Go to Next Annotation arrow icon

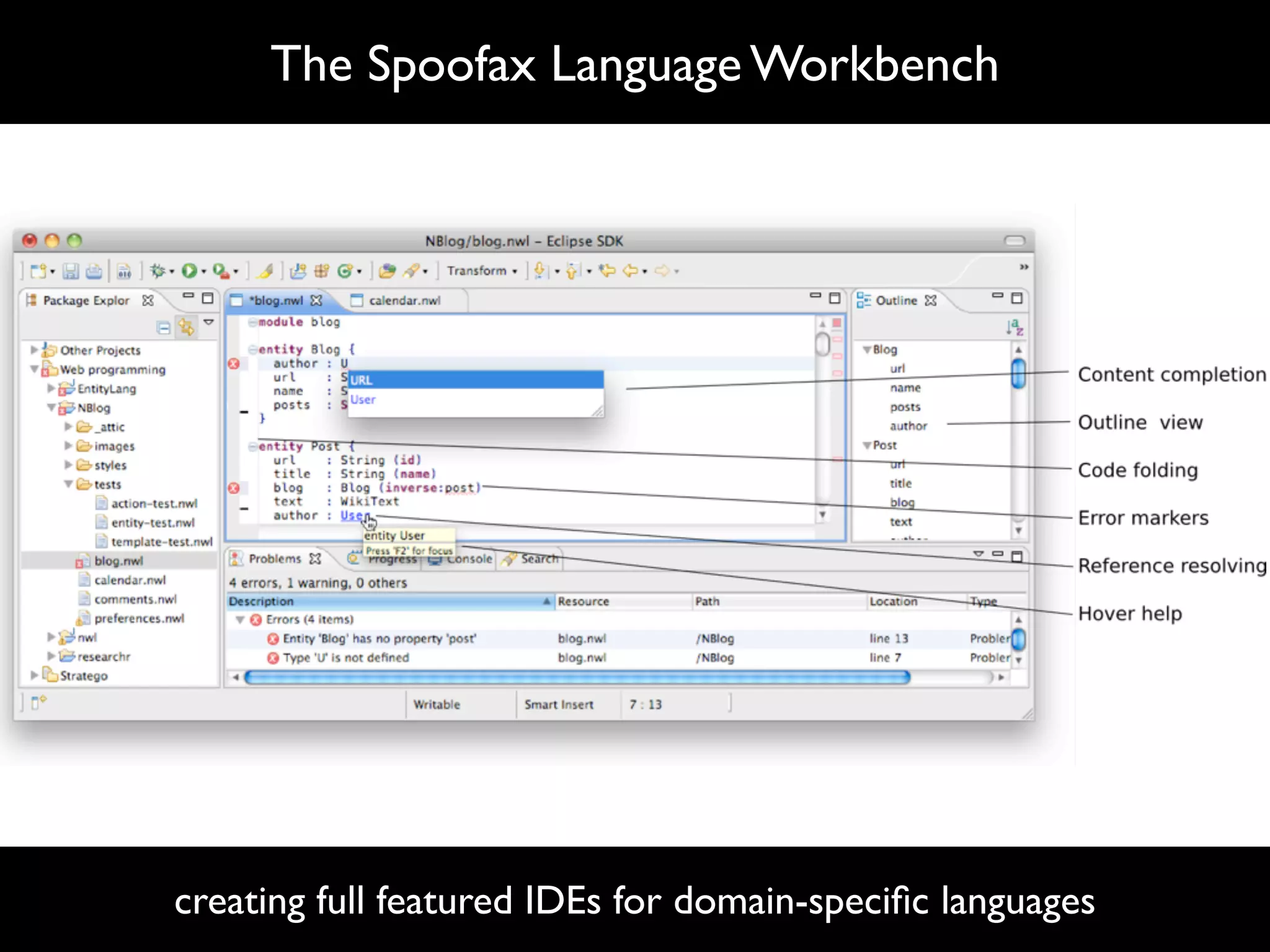[540, 271]
